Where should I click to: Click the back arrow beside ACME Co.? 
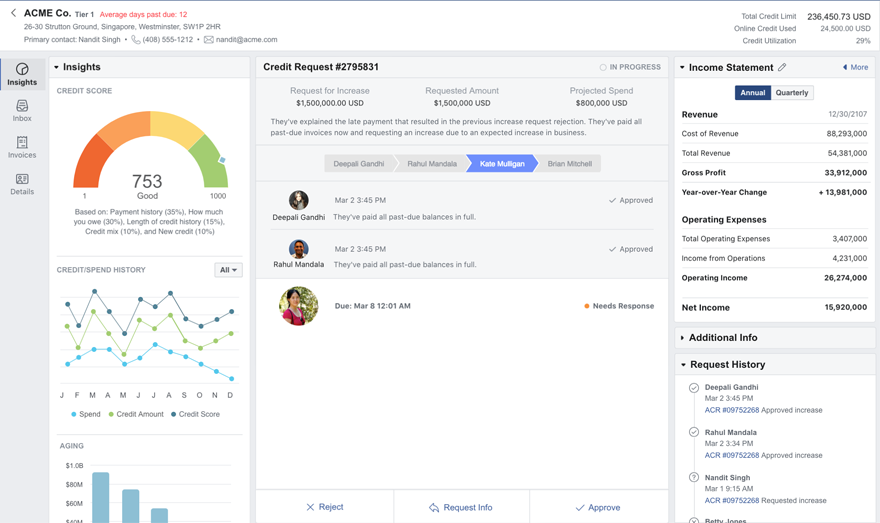tap(13, 13)
